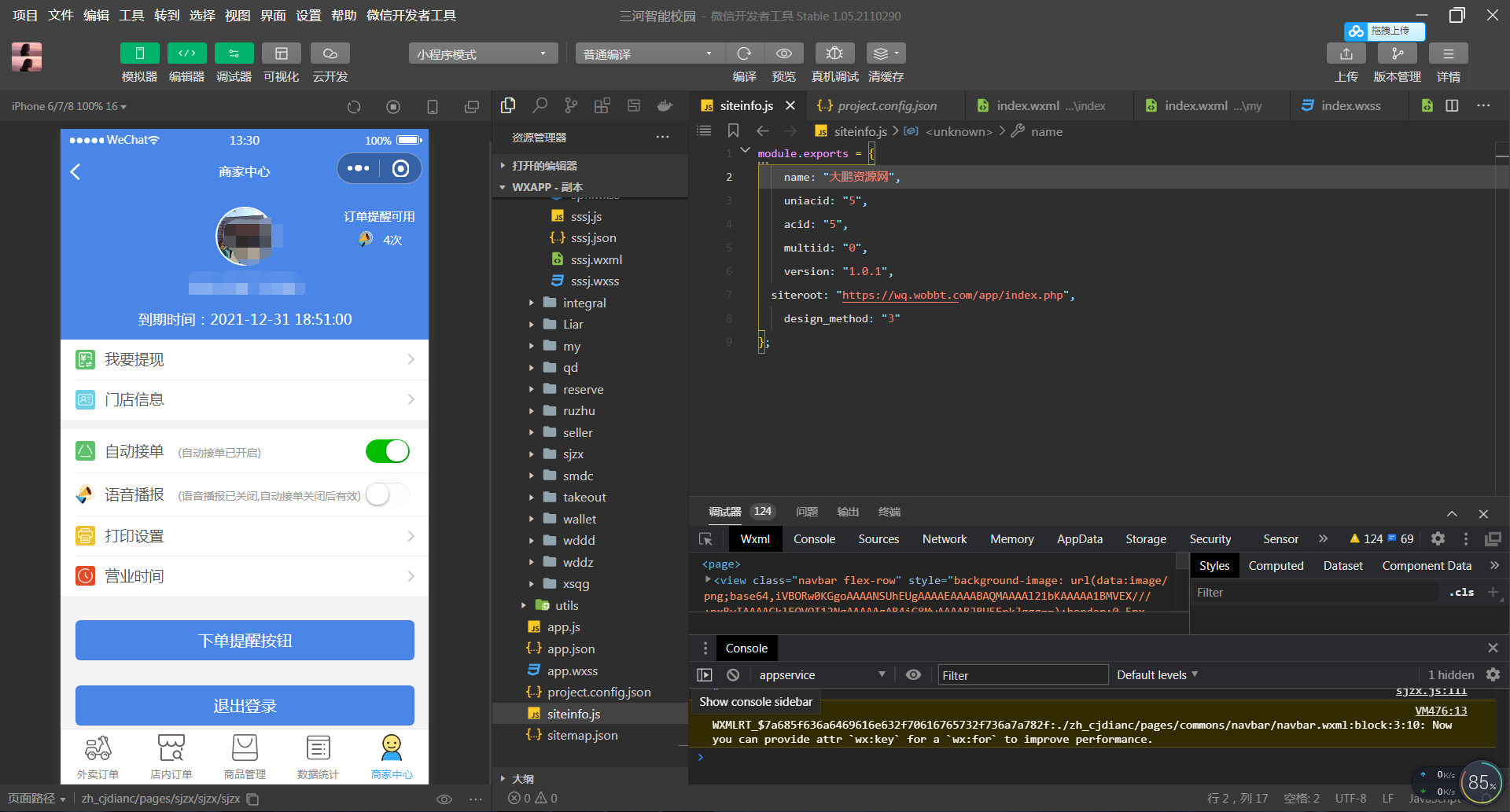Open the 工具 menu in the menu bar

[x=131, y=16]
